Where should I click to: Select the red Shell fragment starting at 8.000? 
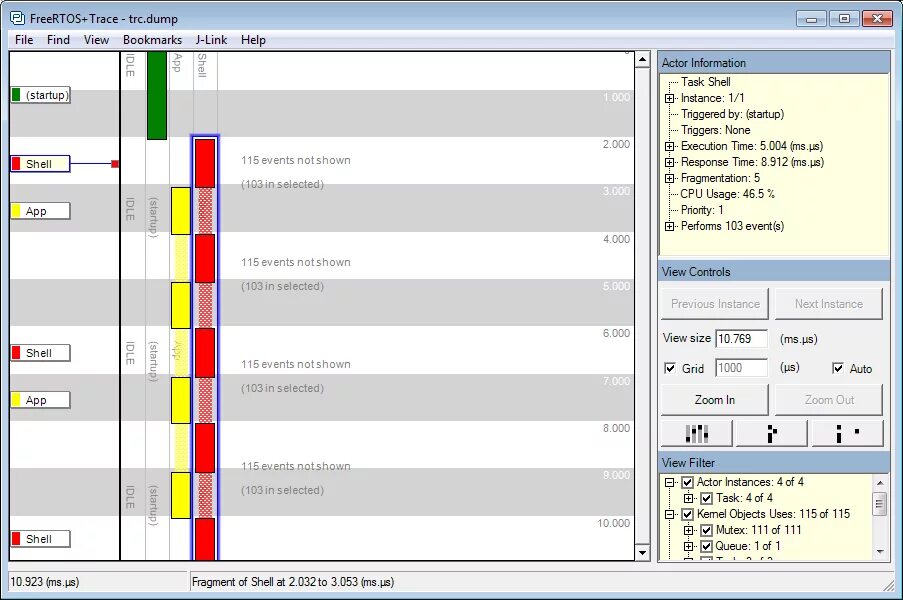(205, 448)
